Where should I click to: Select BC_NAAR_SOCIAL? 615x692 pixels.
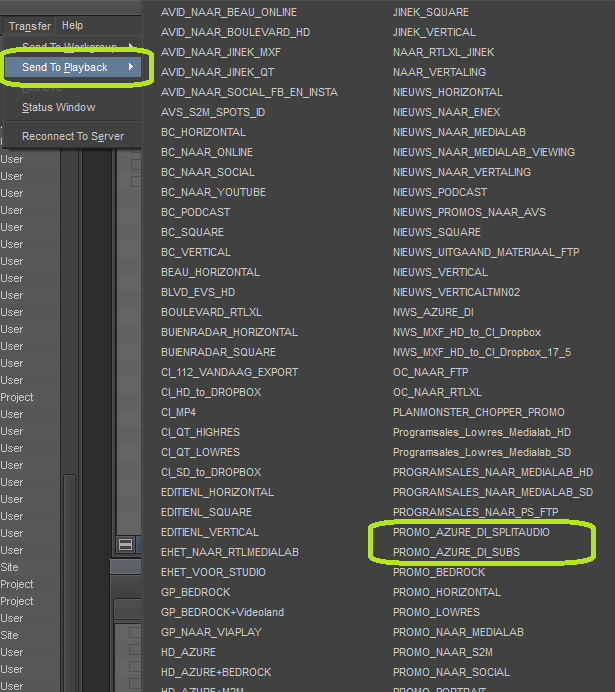[208, 172]
